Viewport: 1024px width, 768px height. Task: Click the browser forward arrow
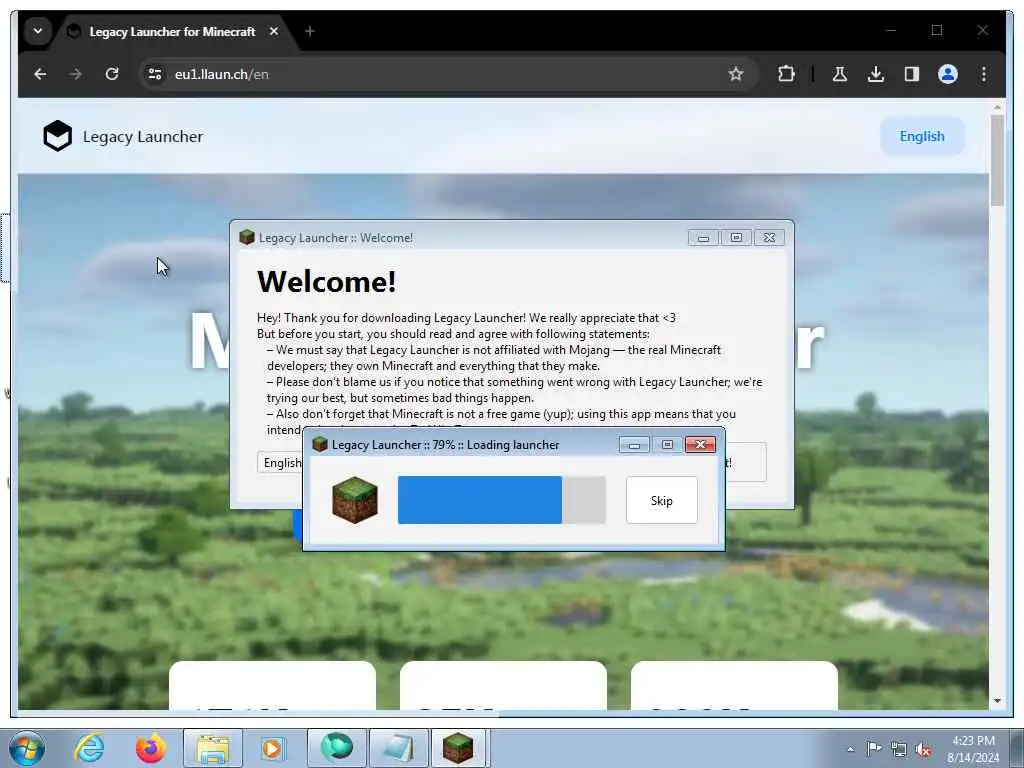tap(76, 74)
